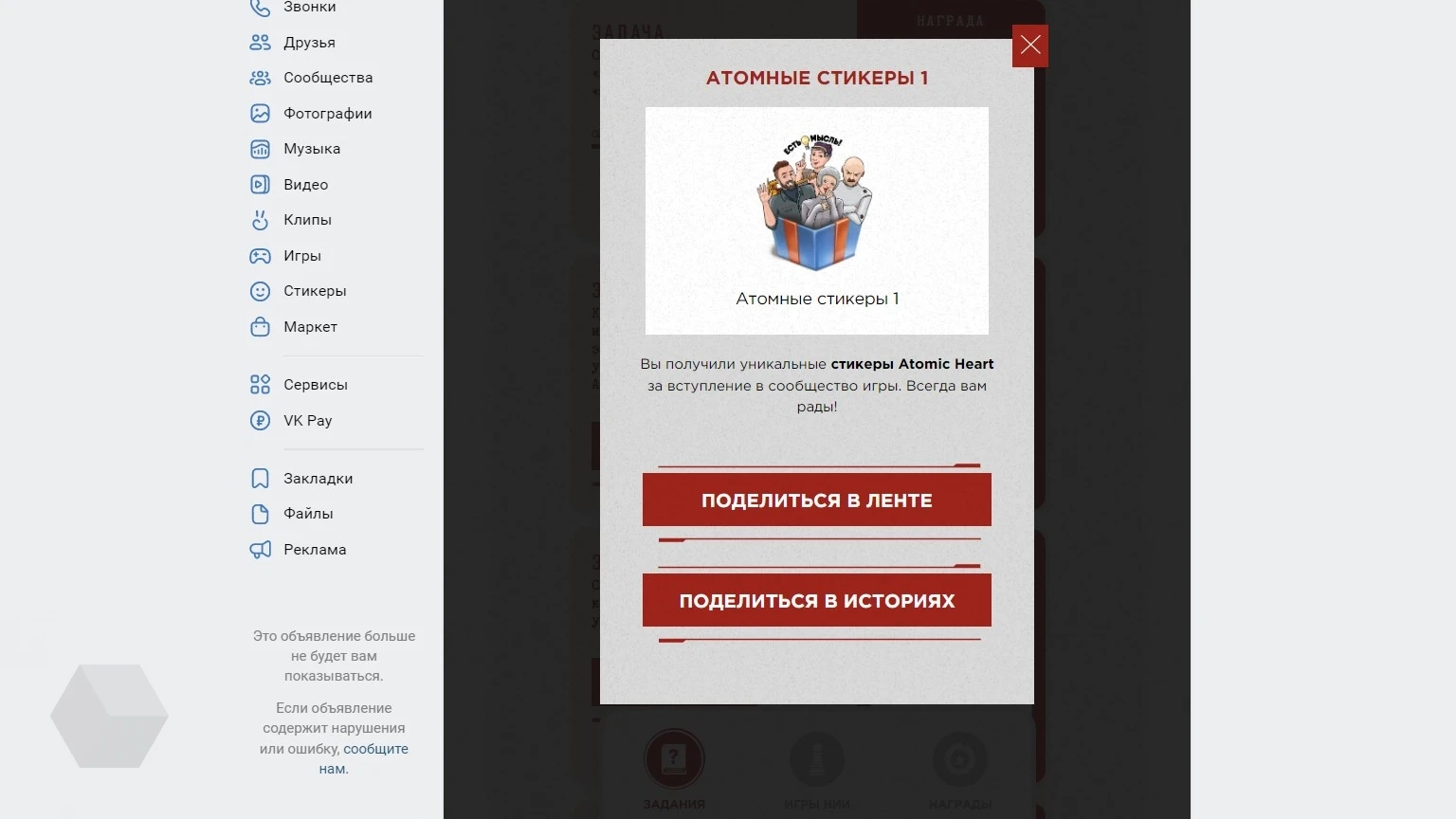Go to Фотографии section label
The image size is (1456, 819).
click(x=328, y=114)
